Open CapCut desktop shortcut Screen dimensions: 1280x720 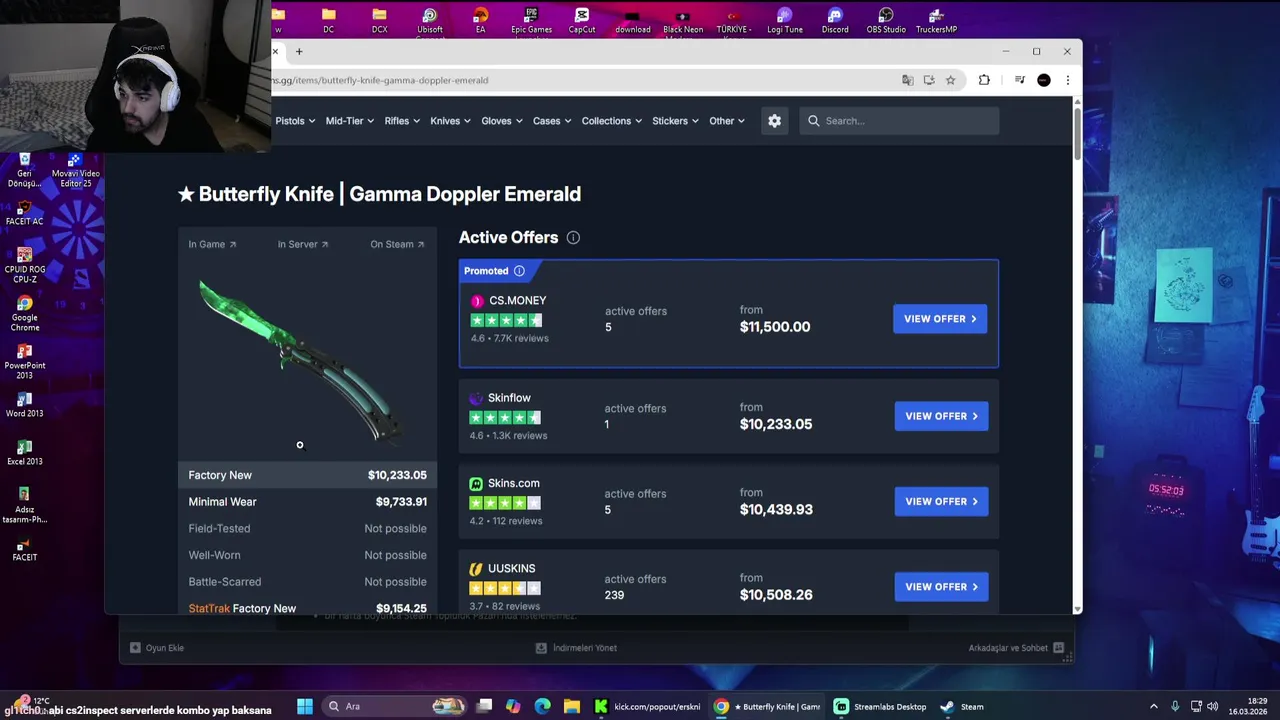tap(582, 20)
